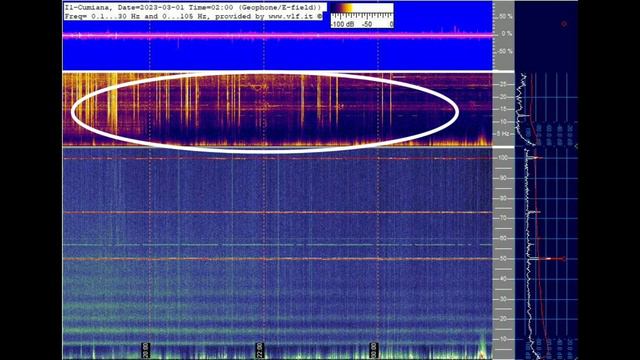
Task: Click the 22:00 time marker
Action: (260, 350)
